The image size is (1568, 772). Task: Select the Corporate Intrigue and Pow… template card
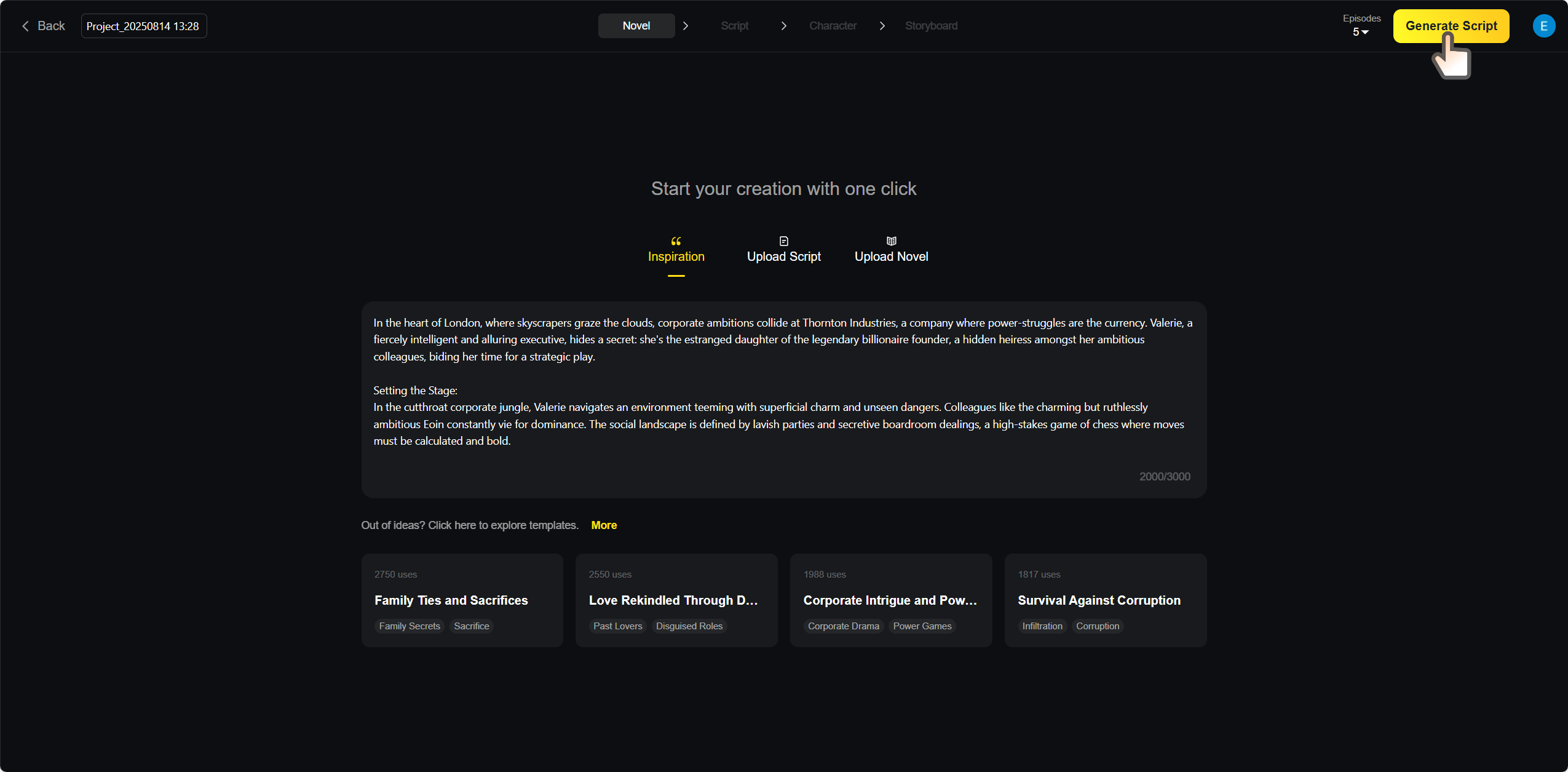[891, 600]
